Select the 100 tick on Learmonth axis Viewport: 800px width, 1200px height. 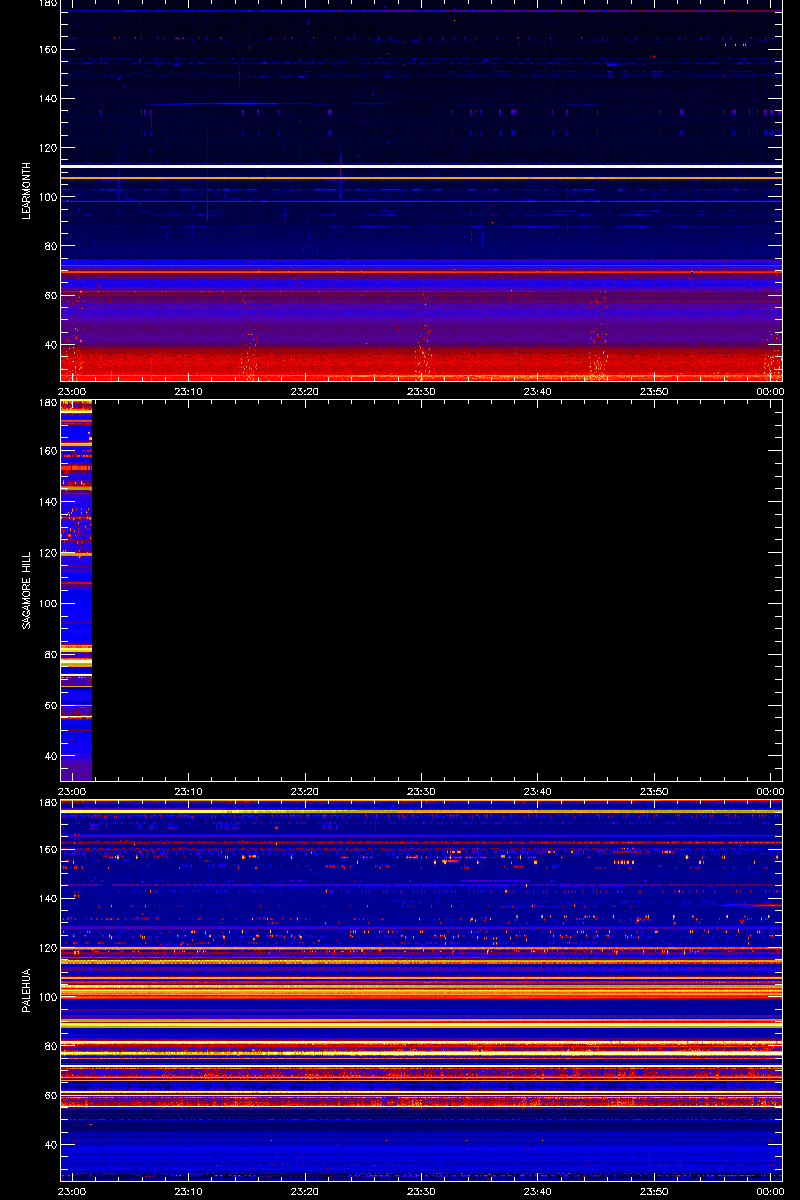click(x=47, y=197)
